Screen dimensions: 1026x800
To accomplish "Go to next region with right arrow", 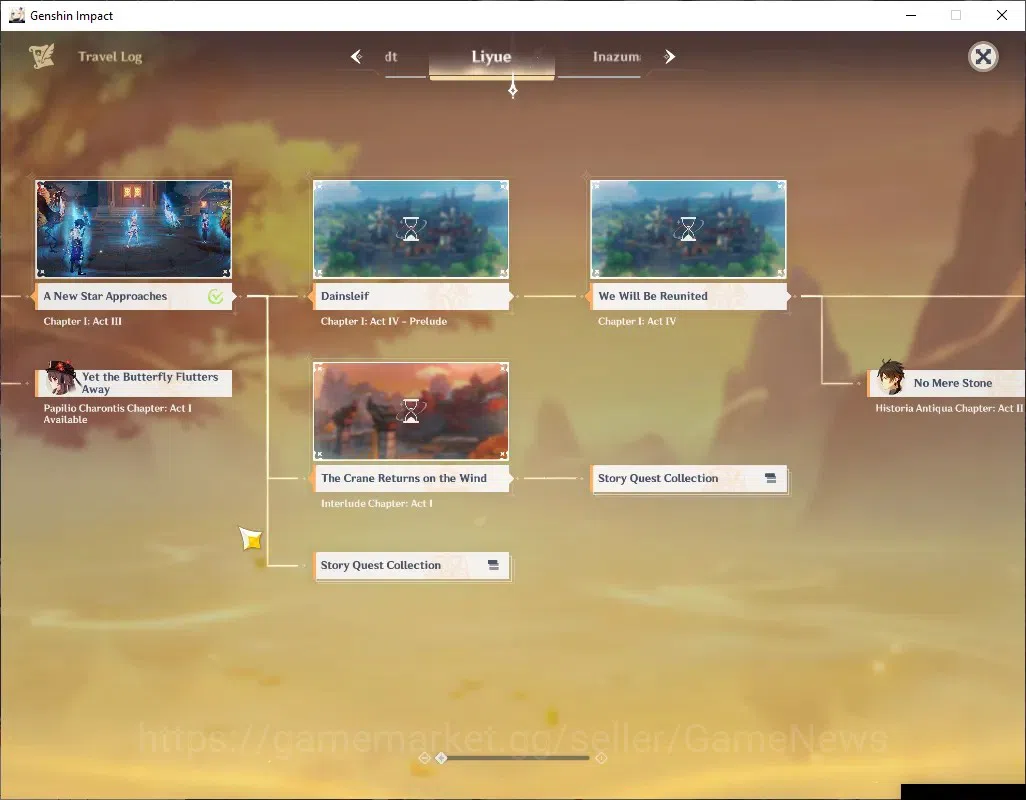I will (x=669, y=57).
